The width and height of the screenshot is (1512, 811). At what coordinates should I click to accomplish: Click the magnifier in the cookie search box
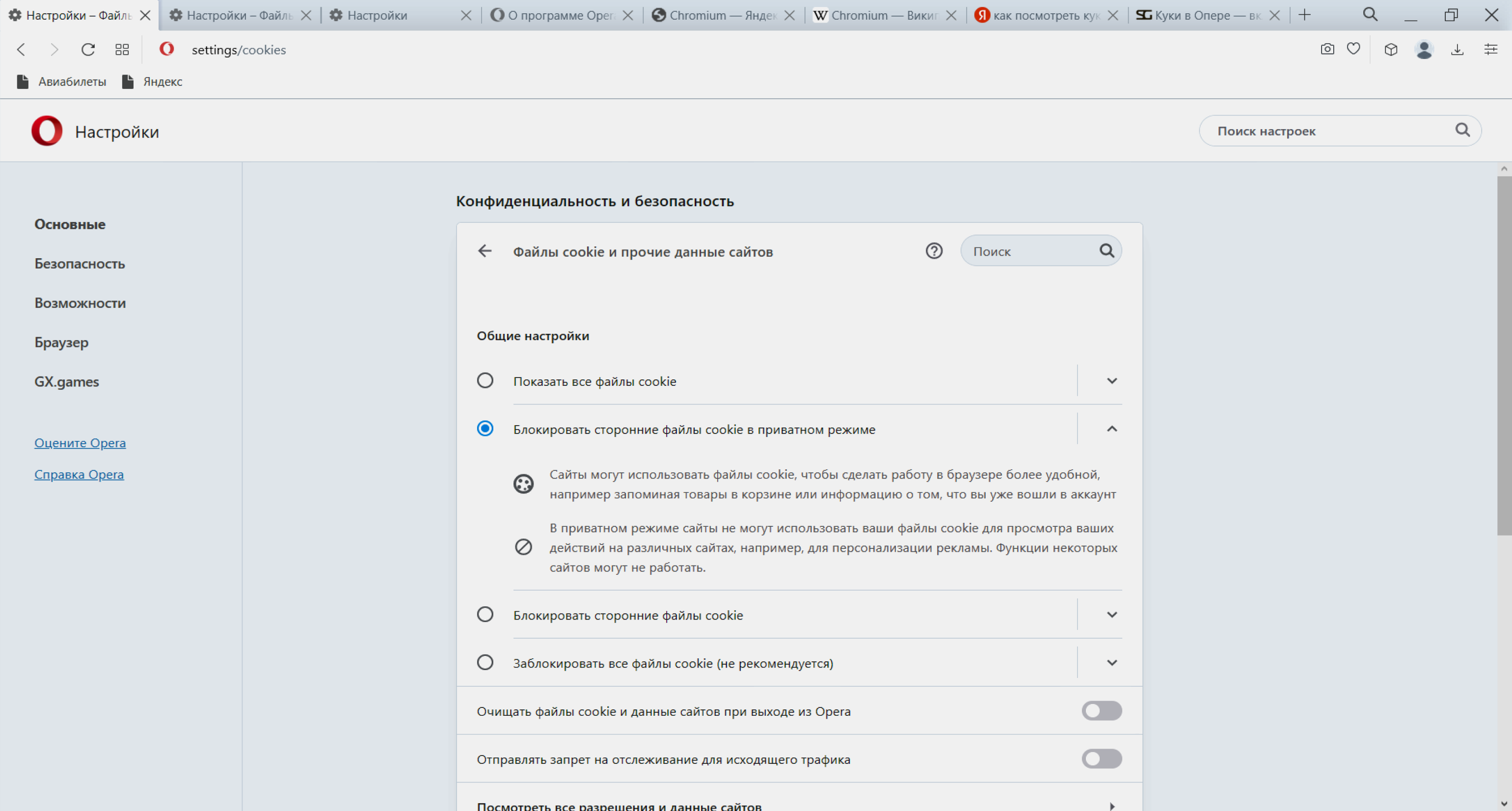(x=1107, y=251)
